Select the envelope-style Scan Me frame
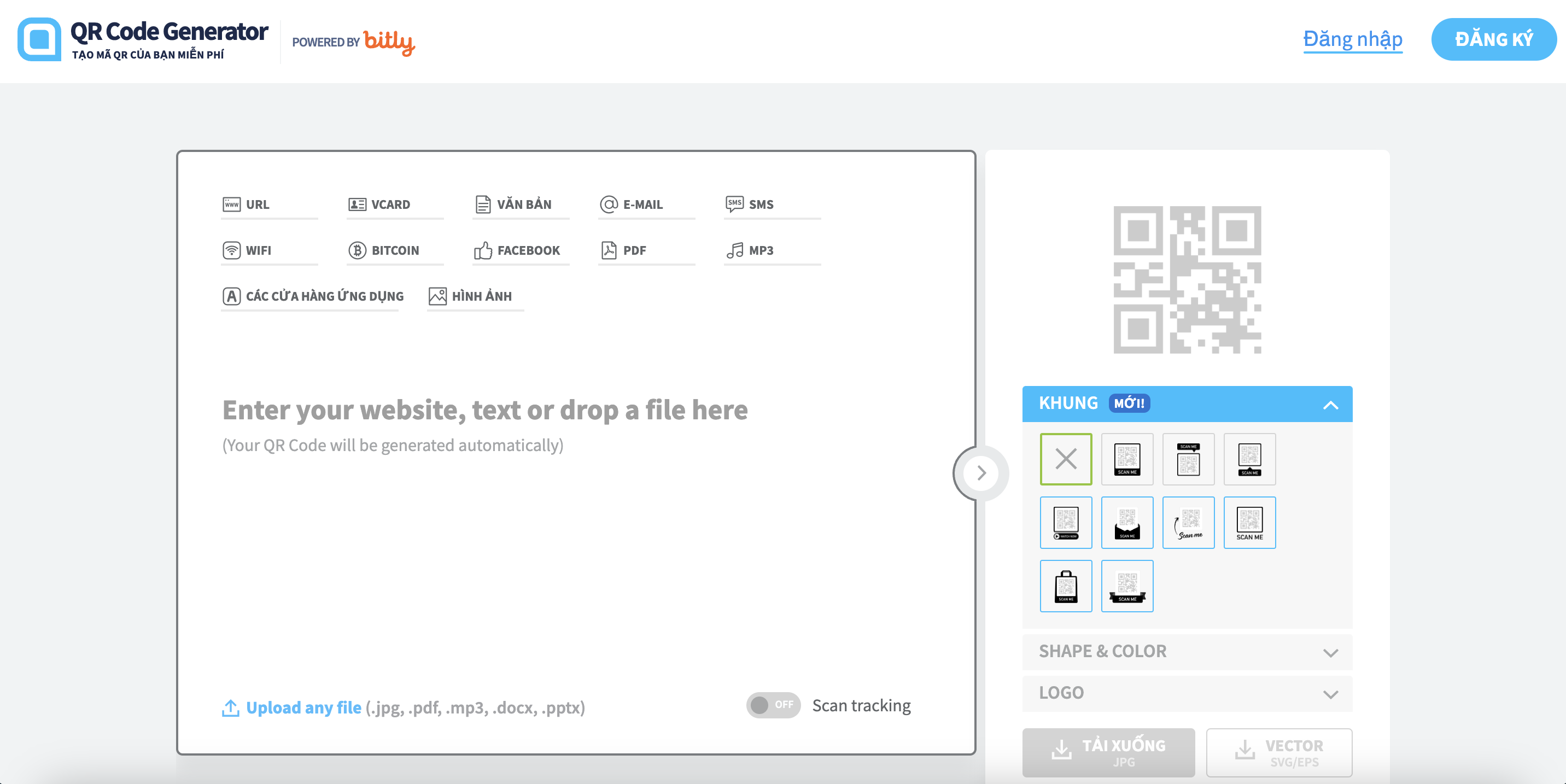Image resolution: width=1566 pixels, height=784 pixels. [1127, 523]
